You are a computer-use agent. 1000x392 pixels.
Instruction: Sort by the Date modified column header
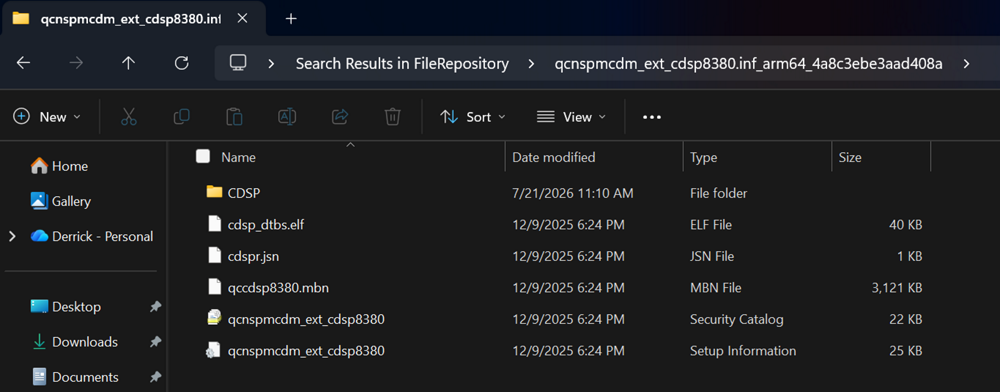tap(554, 157)
